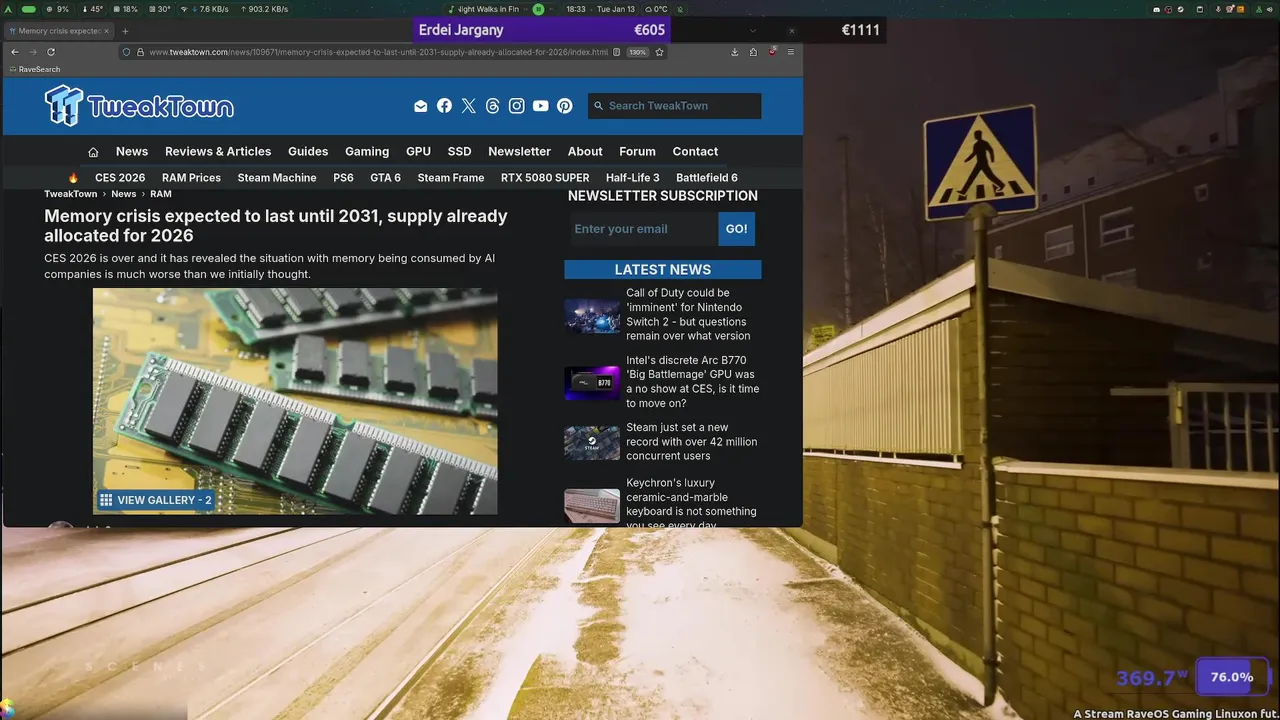Image resolution: width=1280 pixels, height=720 pixels.
Task: Open the Newsletter nav item
Action: [x=519, y=152]
